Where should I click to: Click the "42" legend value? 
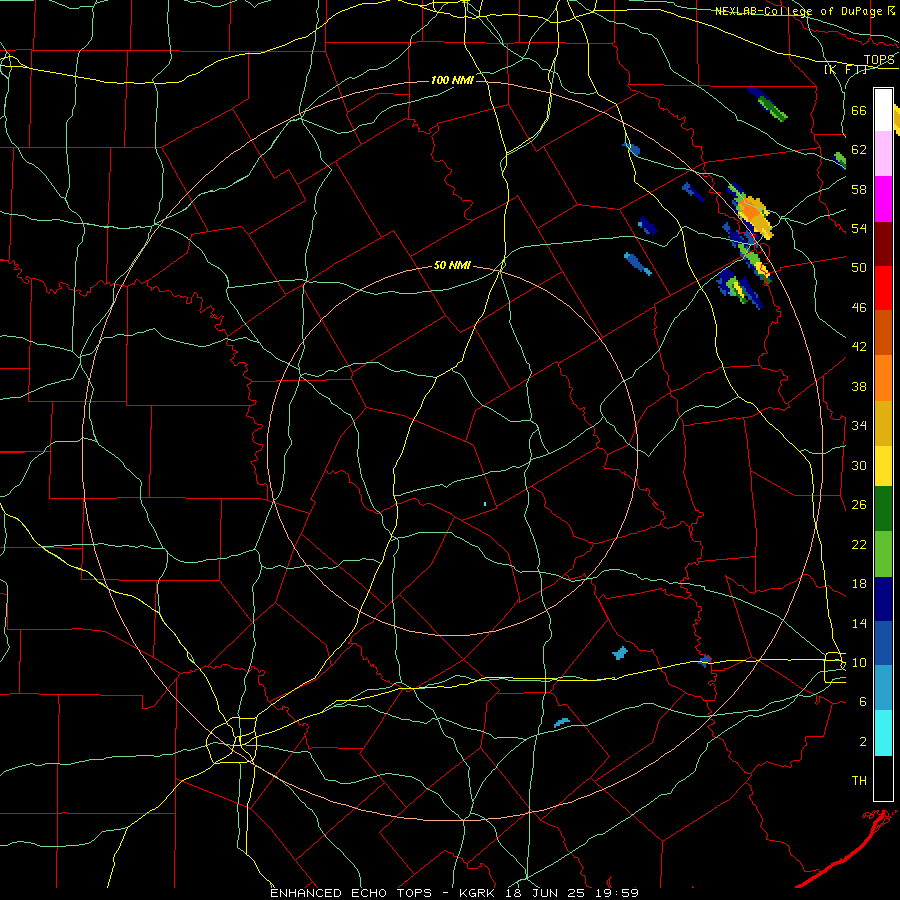[x=859, y=347]
